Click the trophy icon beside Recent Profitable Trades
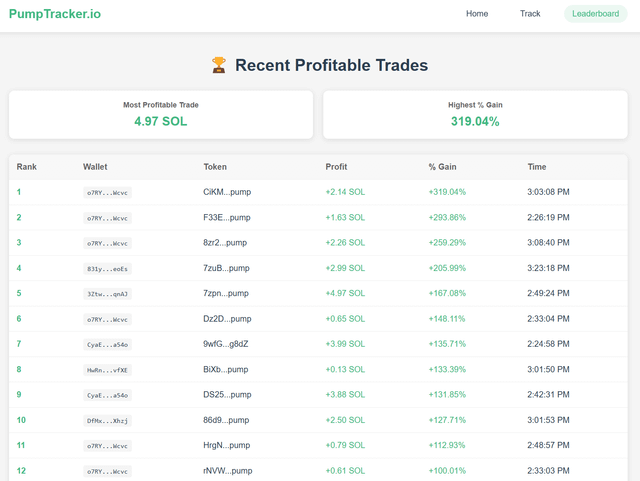Screen dimensions: 640x481 click(219, 66)
